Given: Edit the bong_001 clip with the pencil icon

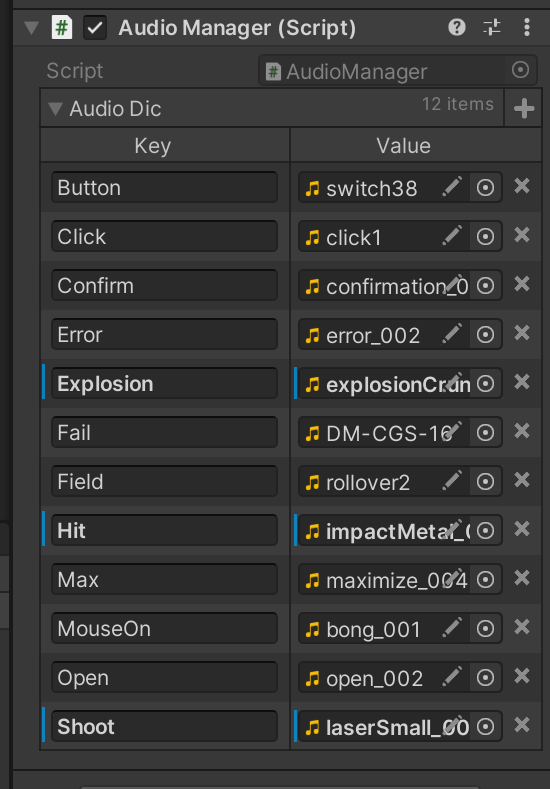Looking at the screenshot, I should coord(452,628).
